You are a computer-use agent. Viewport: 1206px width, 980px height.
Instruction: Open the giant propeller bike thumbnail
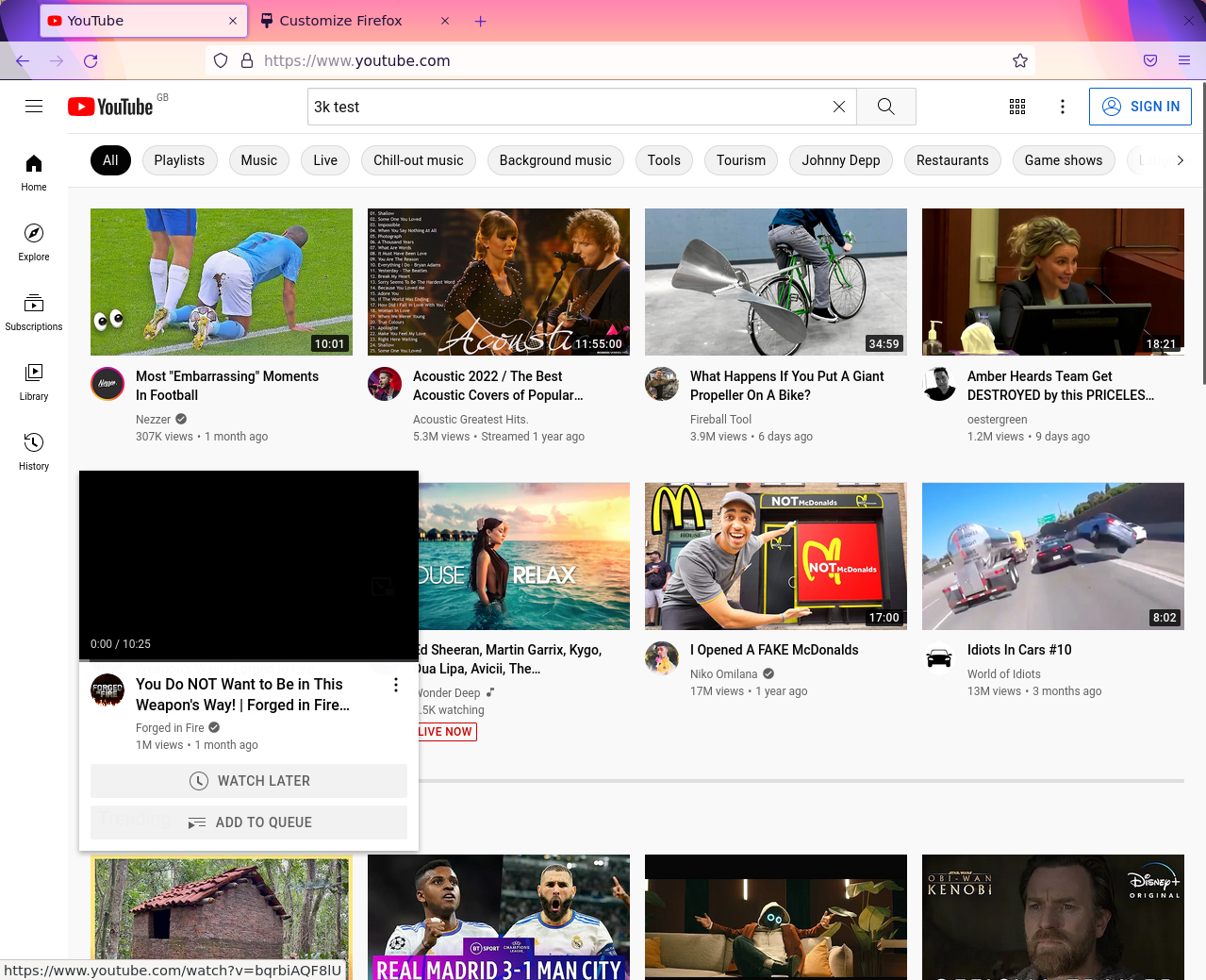(776, 282)
